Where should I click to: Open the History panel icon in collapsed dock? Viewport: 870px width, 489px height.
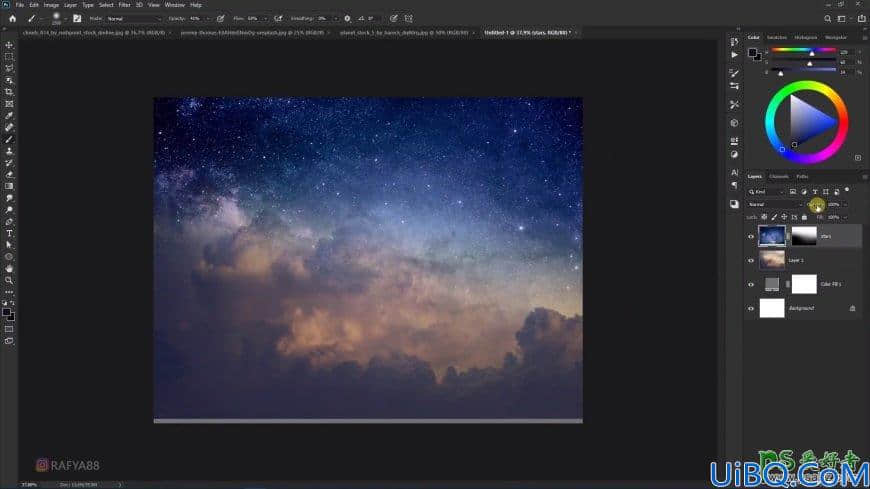pos(734,42)
